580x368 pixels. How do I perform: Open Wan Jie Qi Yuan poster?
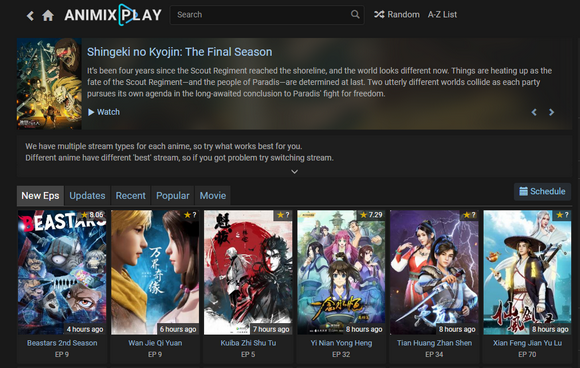click(155, 273)
